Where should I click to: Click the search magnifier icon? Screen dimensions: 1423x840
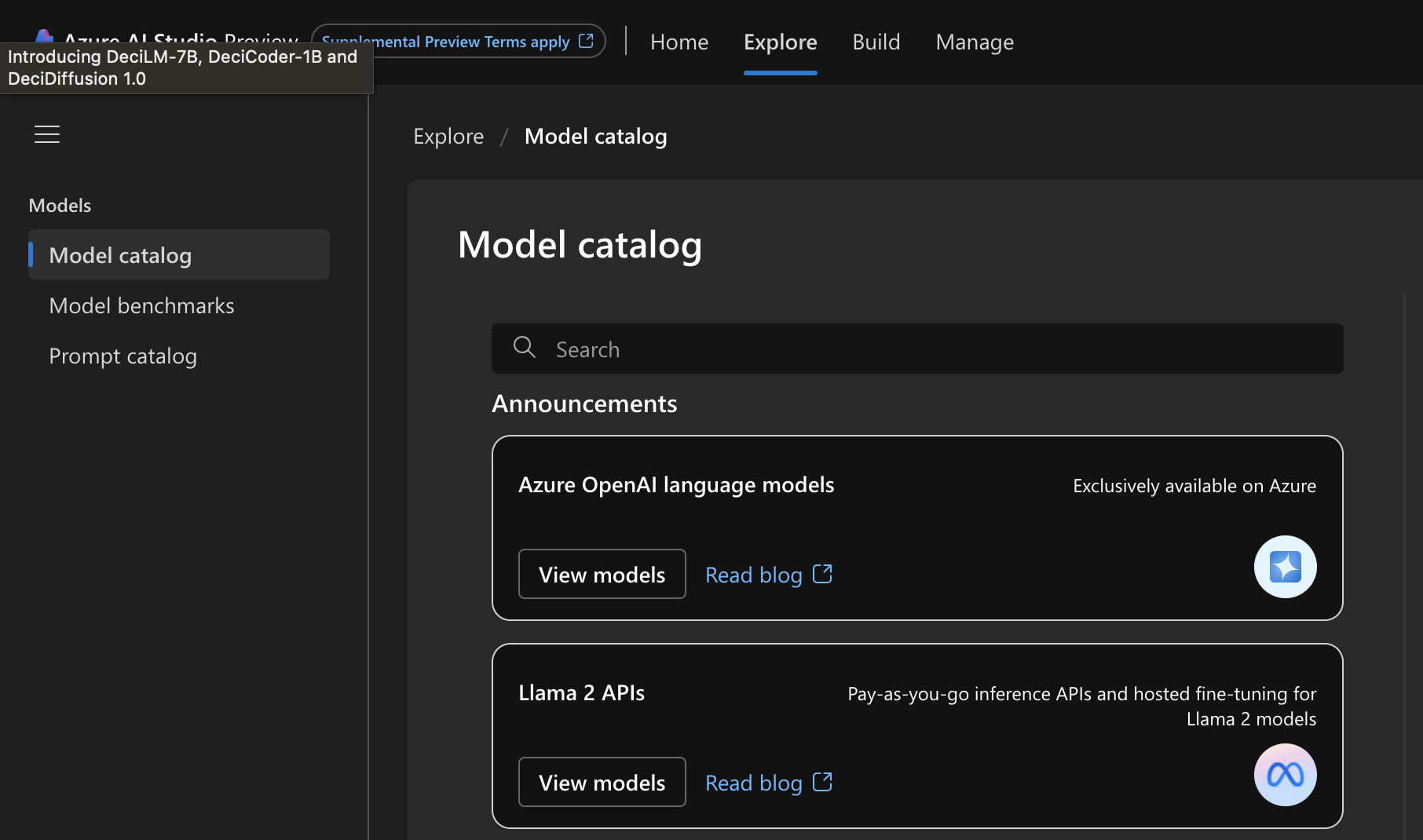pos(524,347)
